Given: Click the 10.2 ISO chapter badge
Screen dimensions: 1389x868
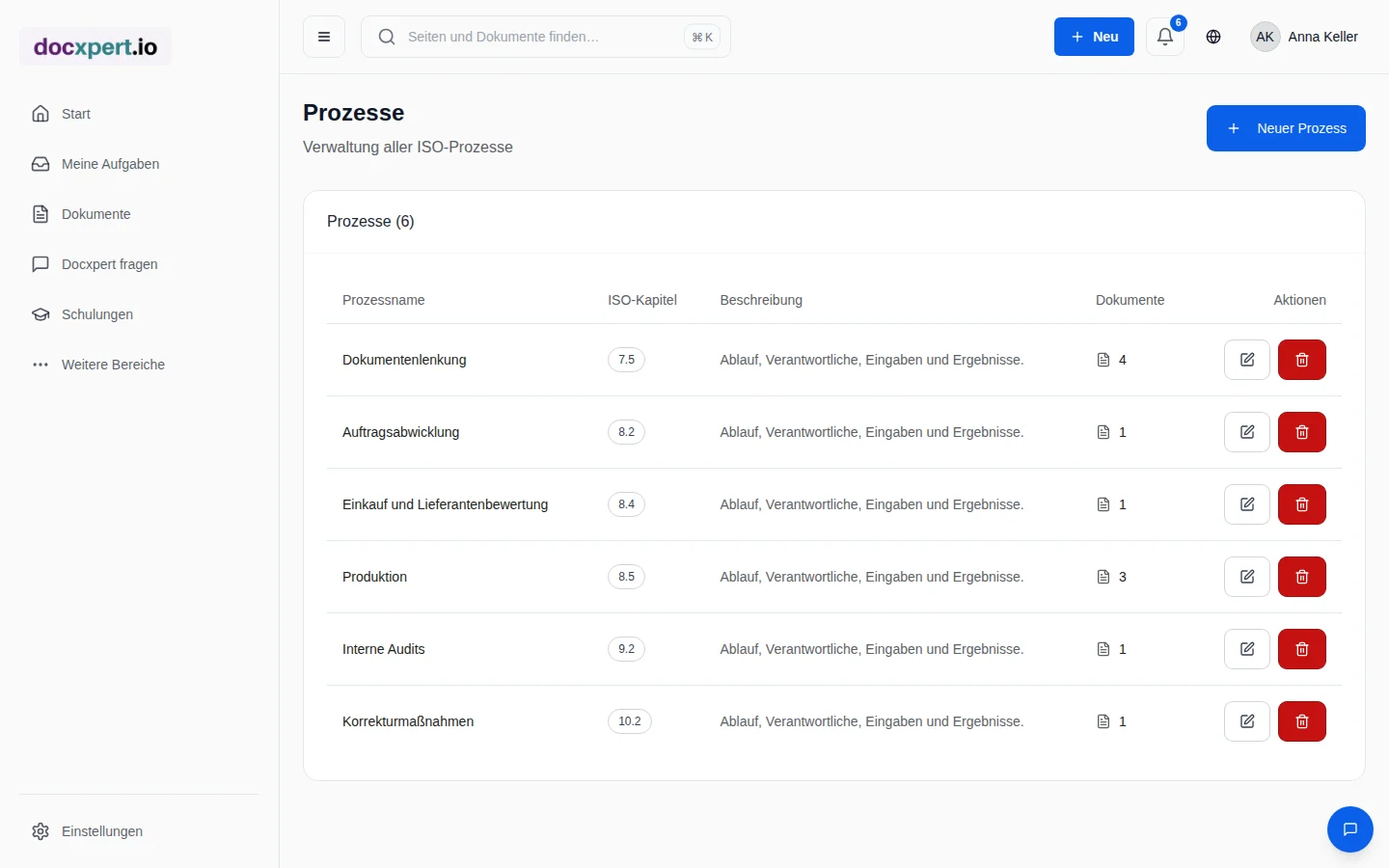Looking at the screenshot, I should 630,721.
